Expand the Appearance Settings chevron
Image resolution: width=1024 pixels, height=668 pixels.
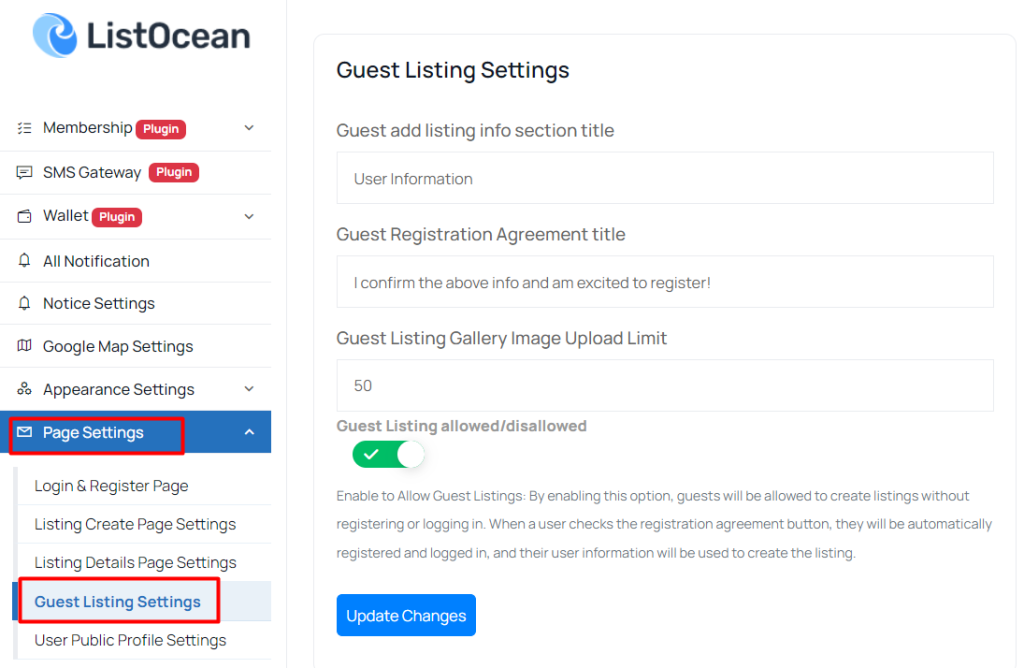[x=249, y=389]
